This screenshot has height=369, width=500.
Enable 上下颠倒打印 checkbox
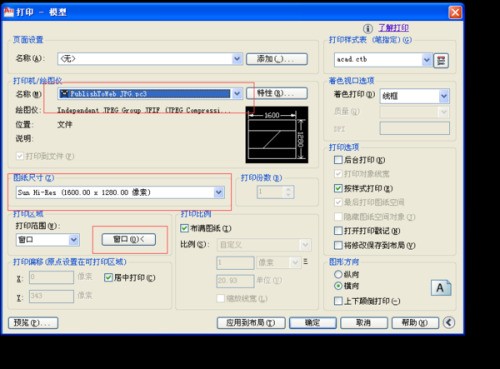338,301
